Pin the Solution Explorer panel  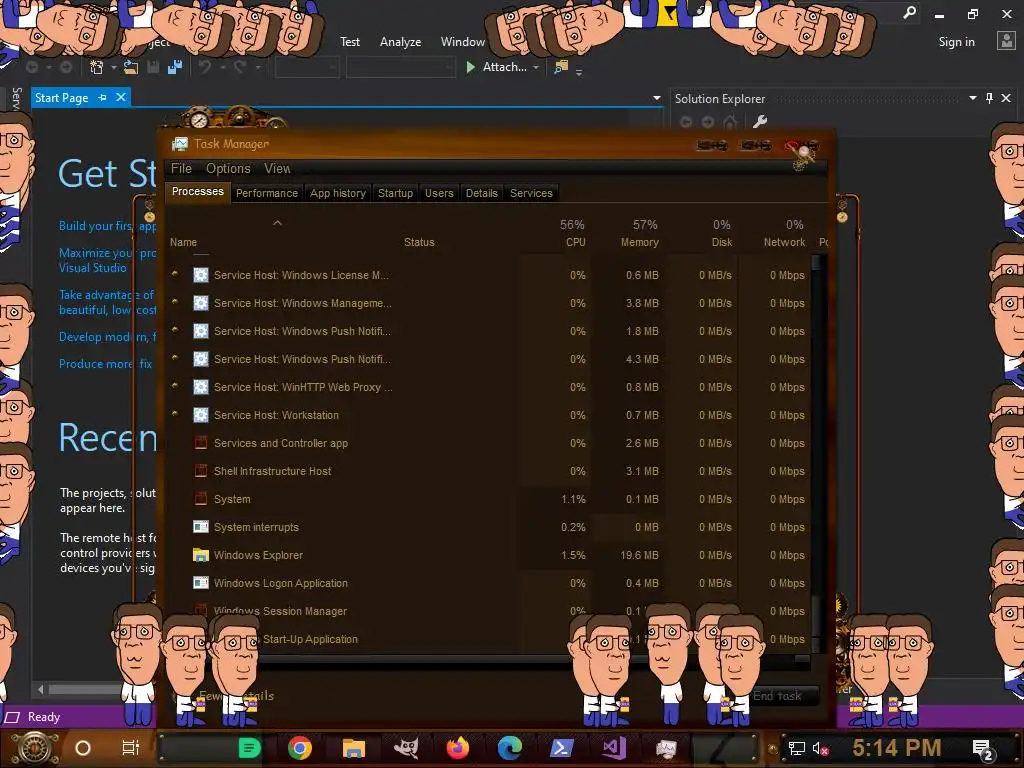[x=989, y=98]
